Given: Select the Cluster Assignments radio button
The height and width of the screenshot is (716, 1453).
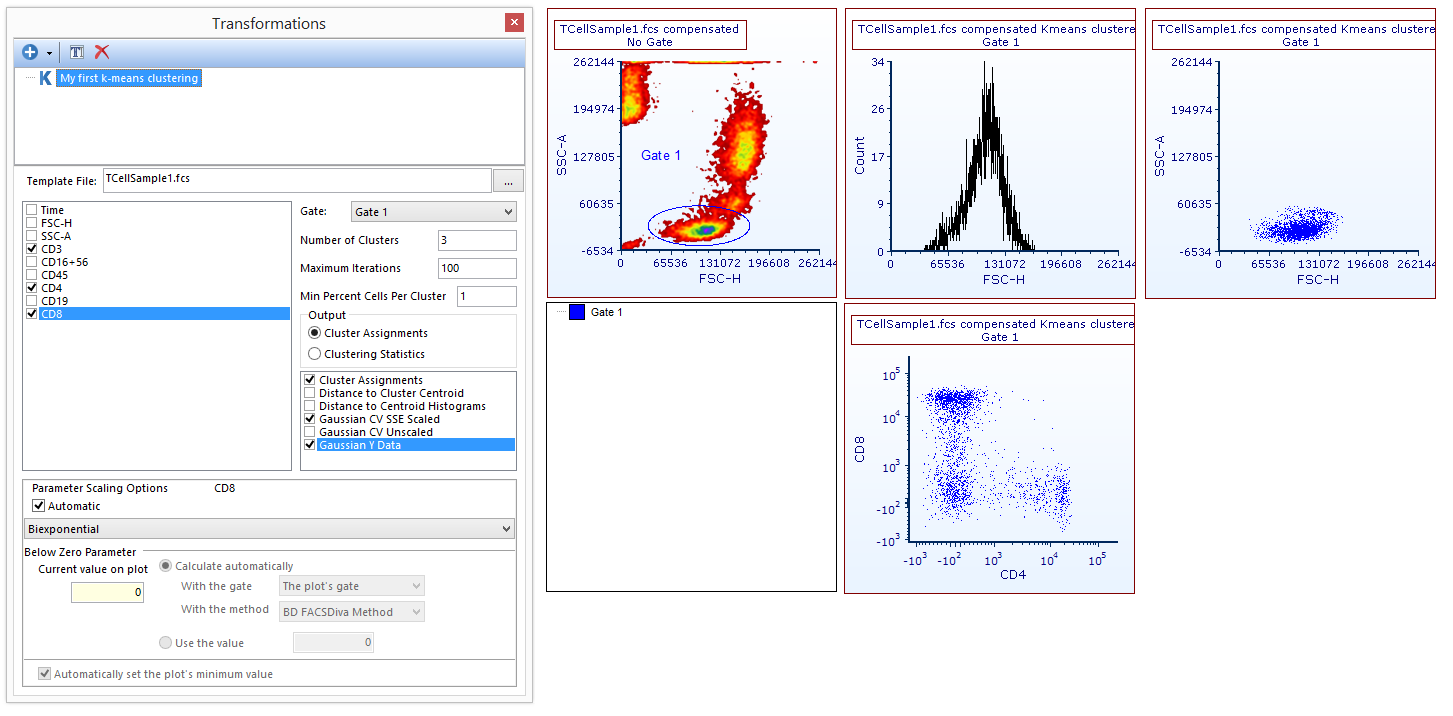Looking at the screenshot, I should click(315, 333).
